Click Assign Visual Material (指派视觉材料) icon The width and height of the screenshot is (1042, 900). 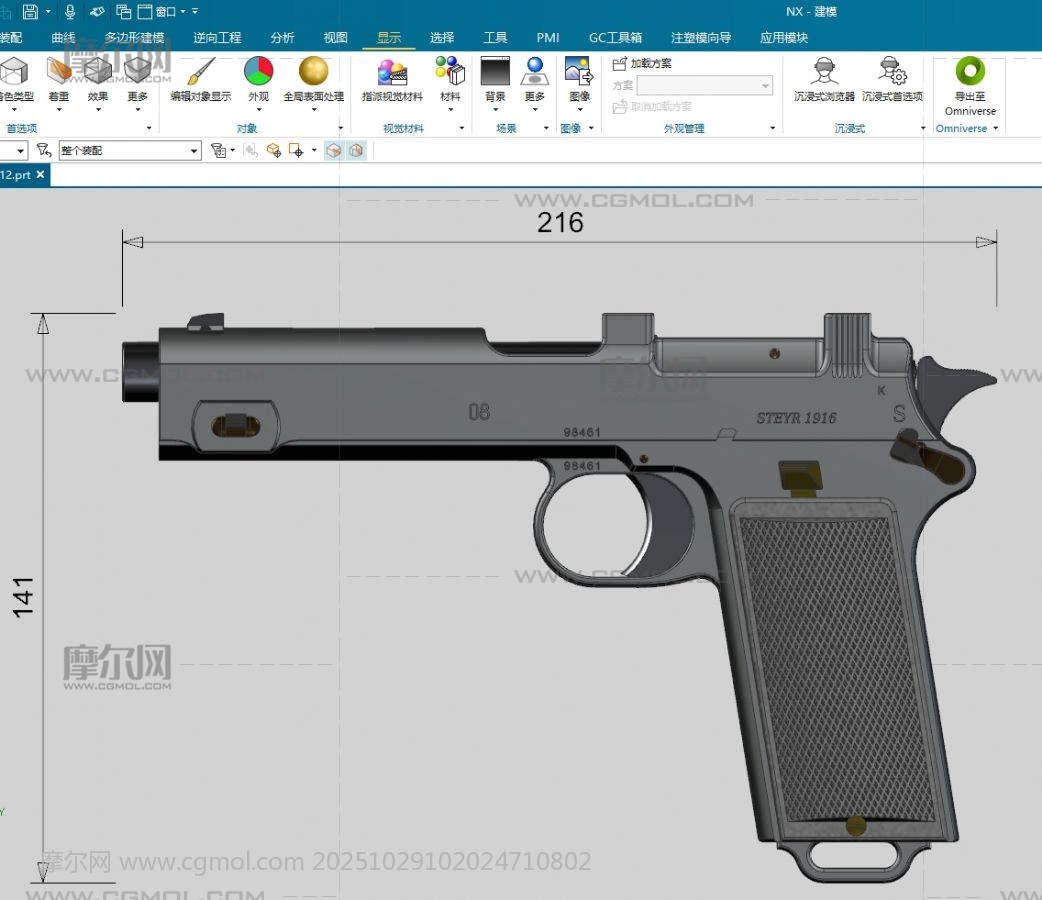click(392, 72)
